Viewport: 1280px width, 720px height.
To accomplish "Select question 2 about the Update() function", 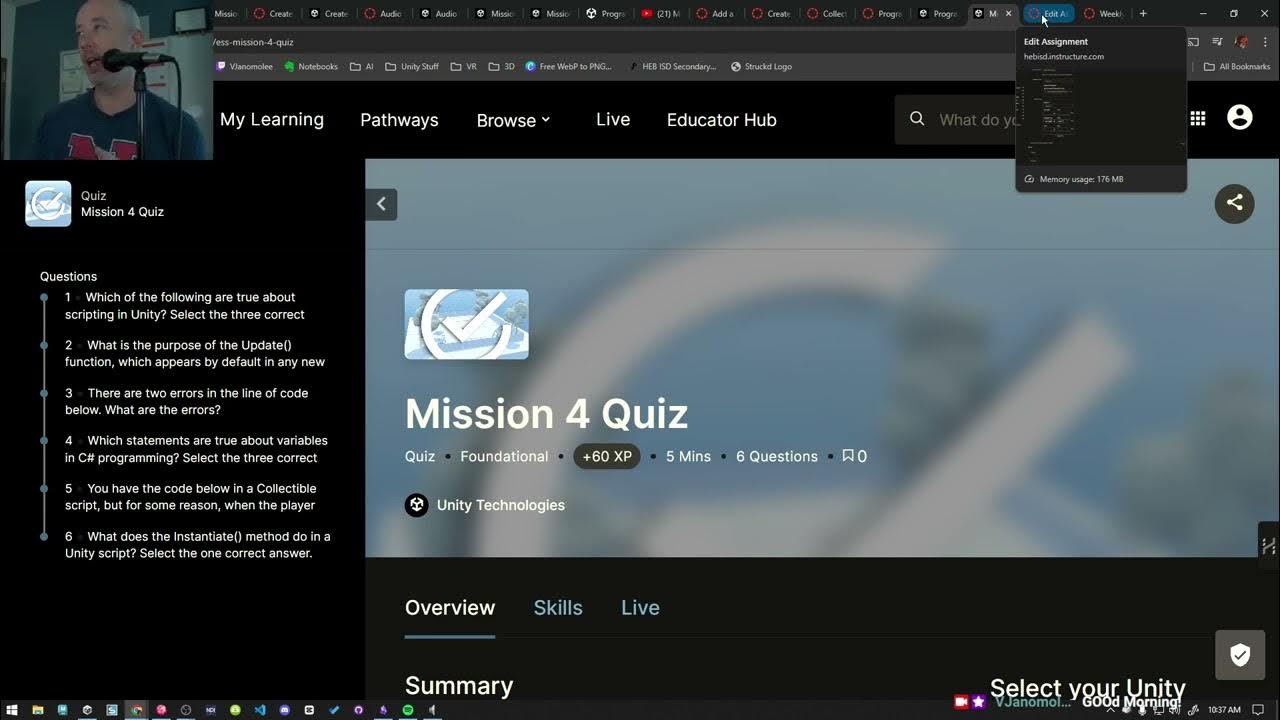I will click(195, 353).
